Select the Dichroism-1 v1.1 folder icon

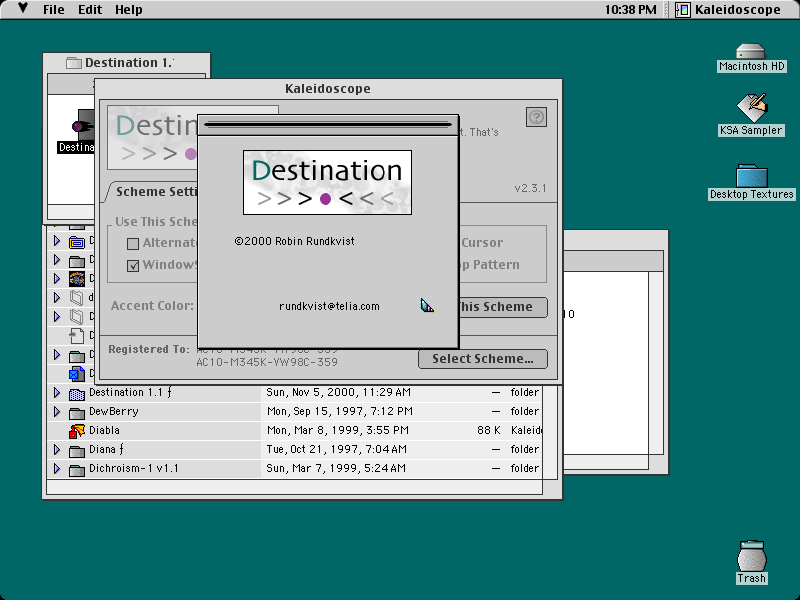tap(77, 469)
